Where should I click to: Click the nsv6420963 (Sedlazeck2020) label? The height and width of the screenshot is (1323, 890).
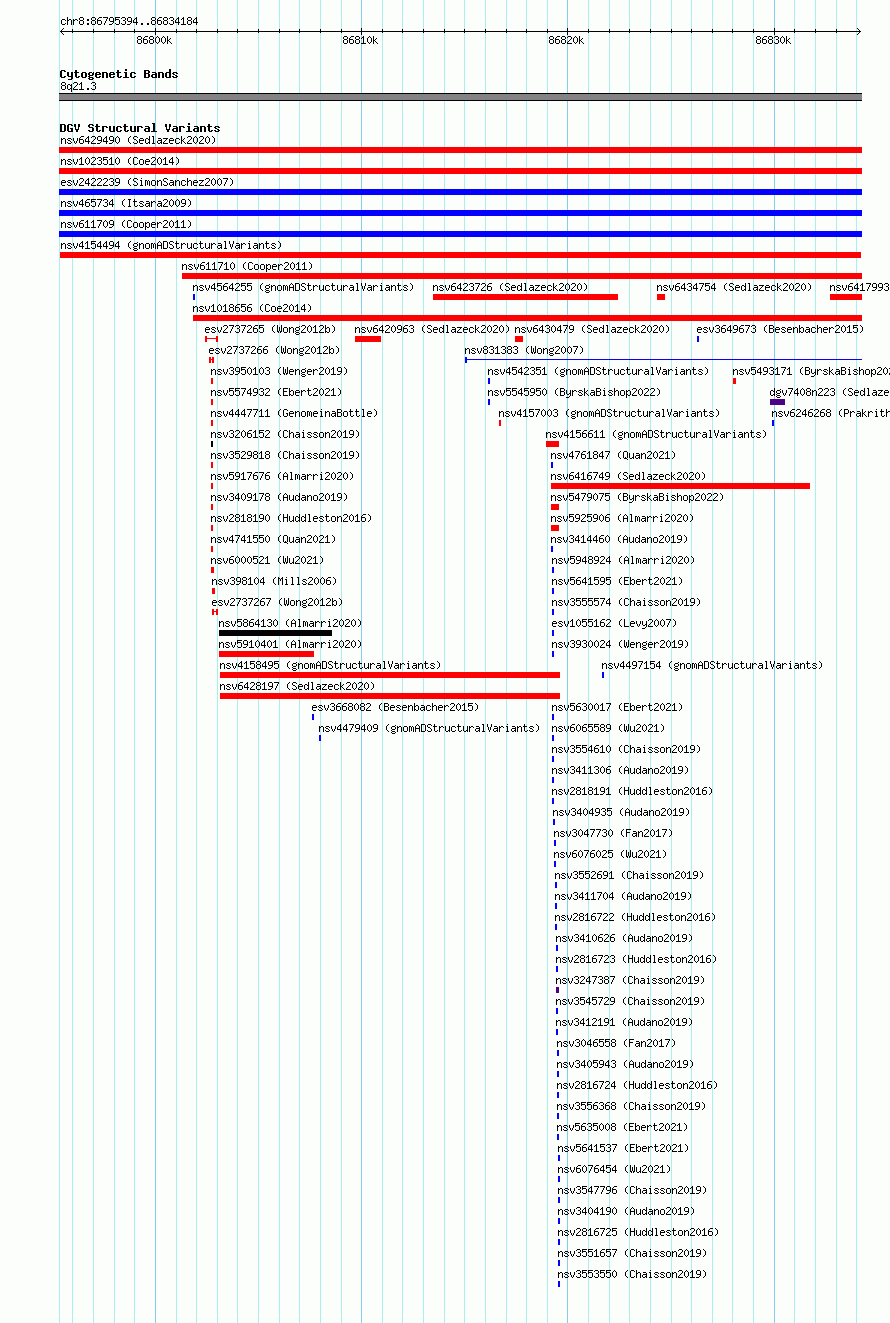432,330
